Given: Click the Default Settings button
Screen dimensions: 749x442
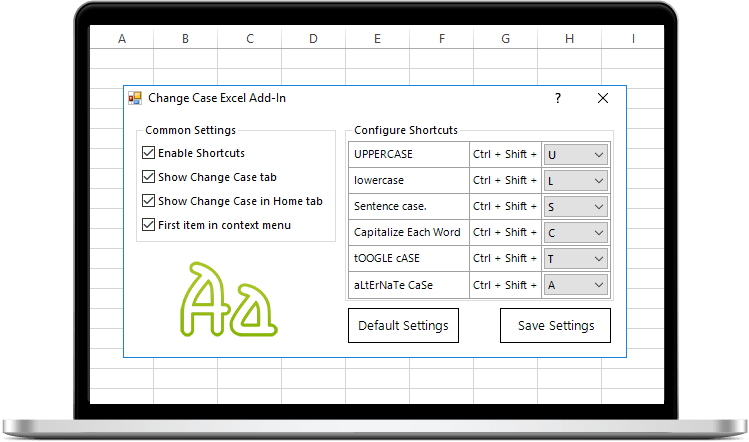Looking at the screenshot, I should point(403,325).
